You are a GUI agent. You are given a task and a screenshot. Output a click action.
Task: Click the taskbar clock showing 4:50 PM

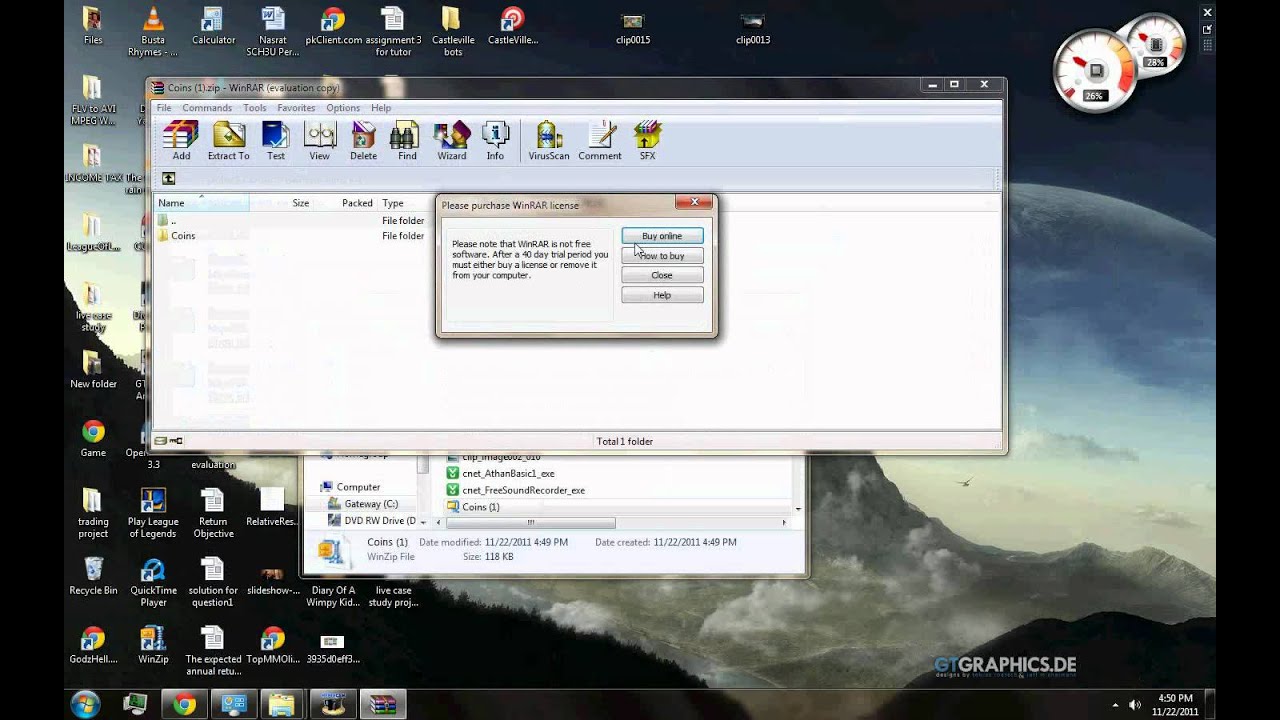click(x=1175, y=704)
